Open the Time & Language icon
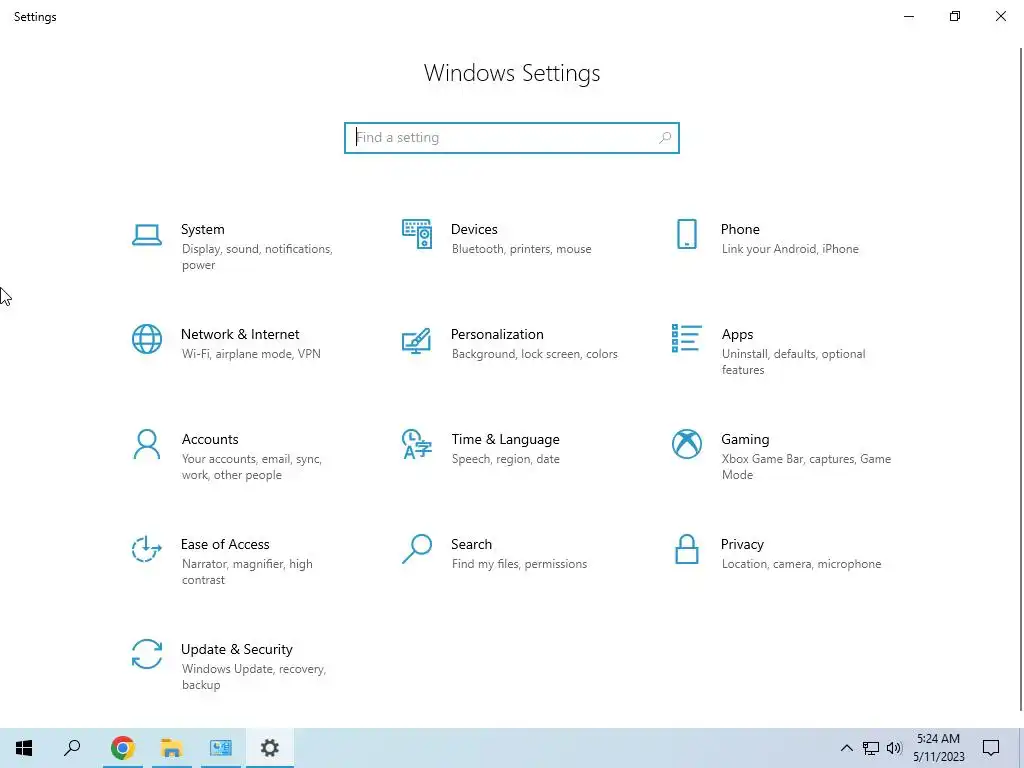The image size is (1024, 768). coord(417,444)
